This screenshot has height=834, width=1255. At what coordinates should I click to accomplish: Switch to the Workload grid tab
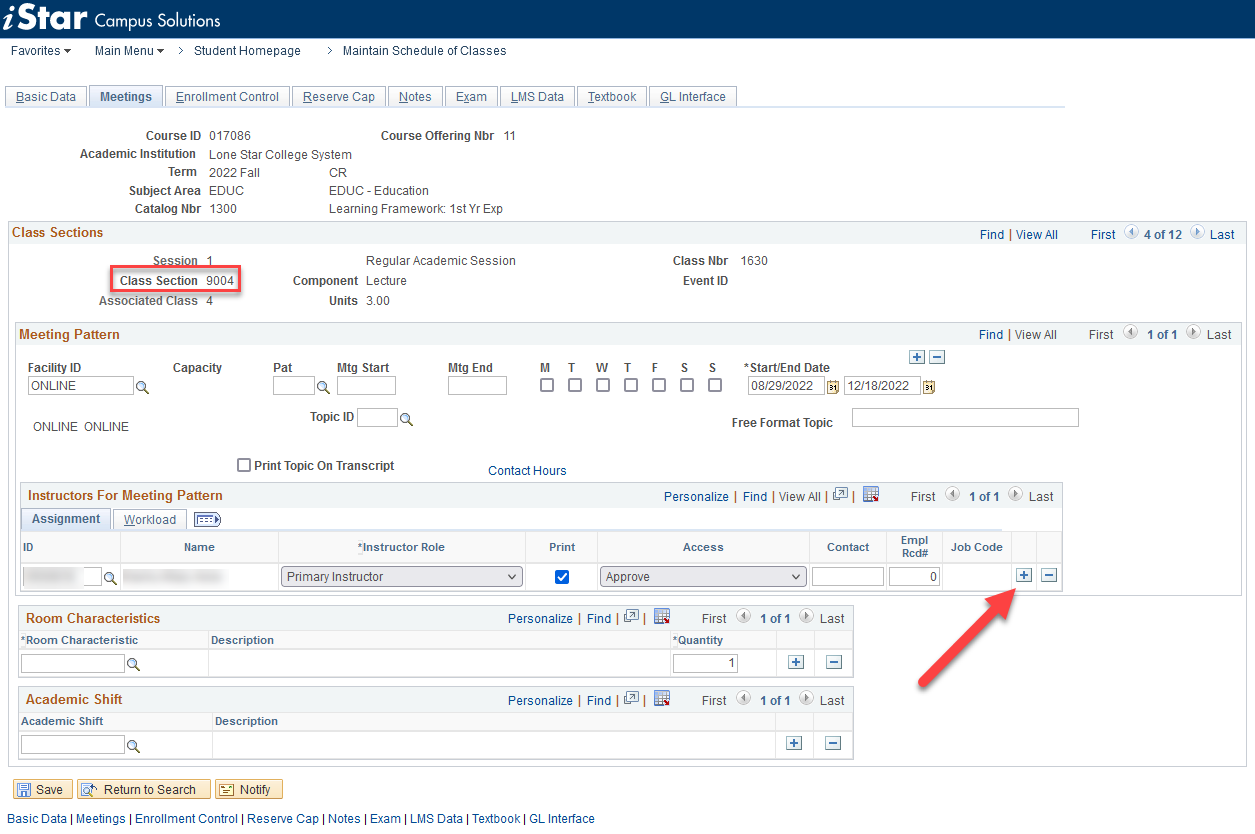click(x=150, y=520)
